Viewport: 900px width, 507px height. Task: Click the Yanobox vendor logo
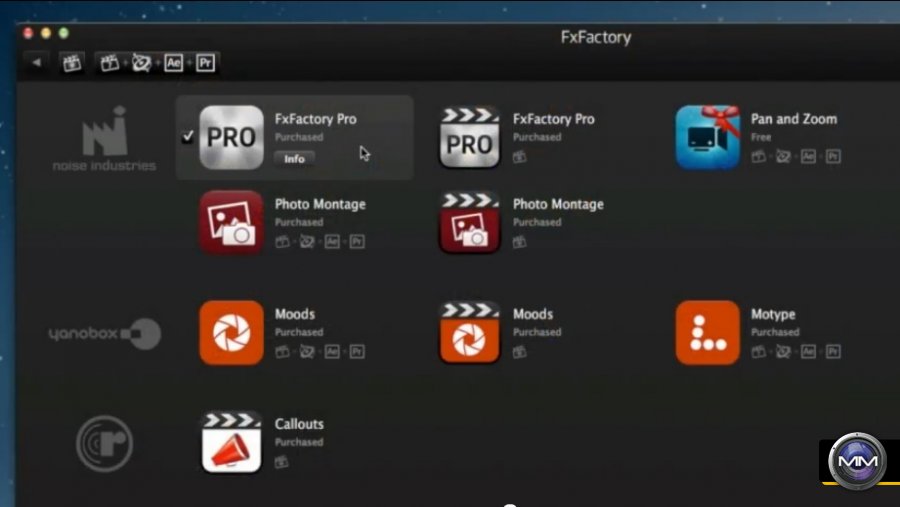pos(104,333)
